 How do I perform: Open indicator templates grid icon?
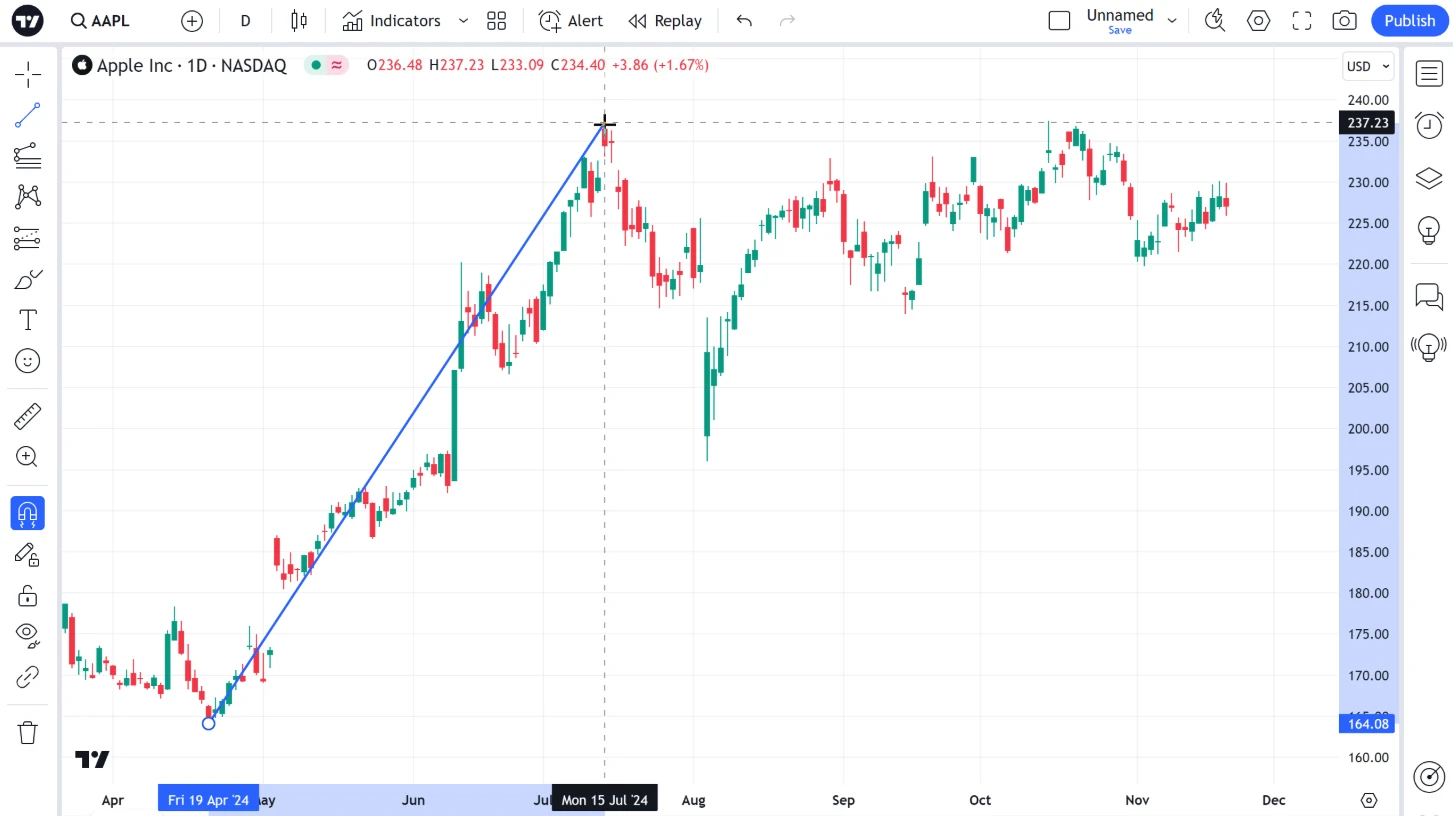[497, 21]
